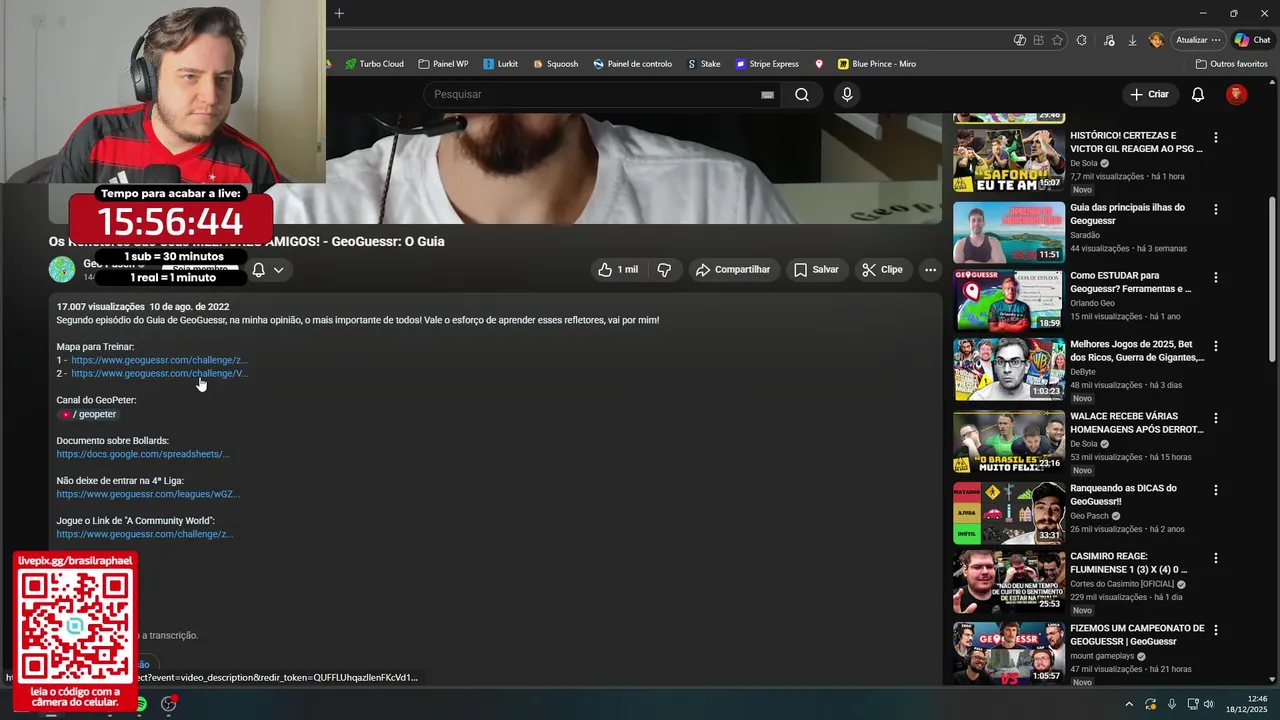Open more actions menu beside Clipe
Image resolution: width=1280 pixels, height=720 pixels.
pyautogui.click(x=930, y=270)
